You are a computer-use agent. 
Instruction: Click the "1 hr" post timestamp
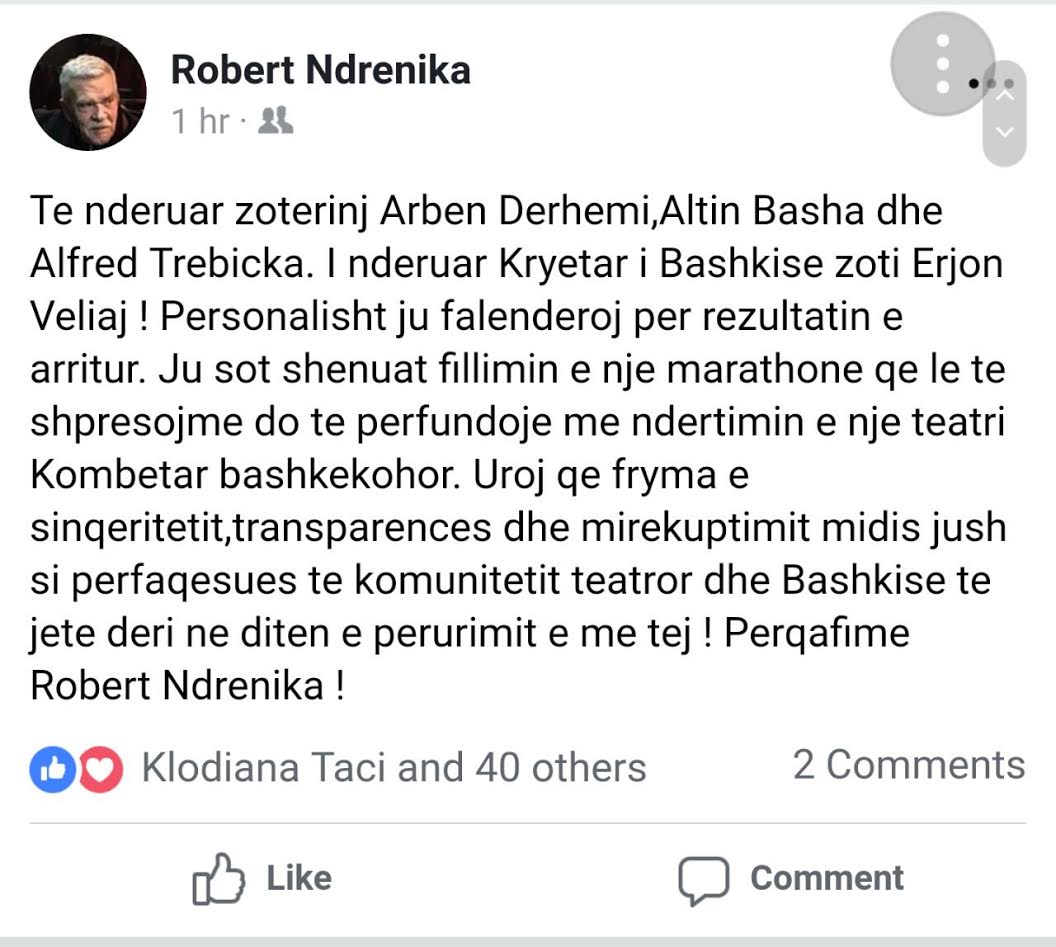click(200, 122)
